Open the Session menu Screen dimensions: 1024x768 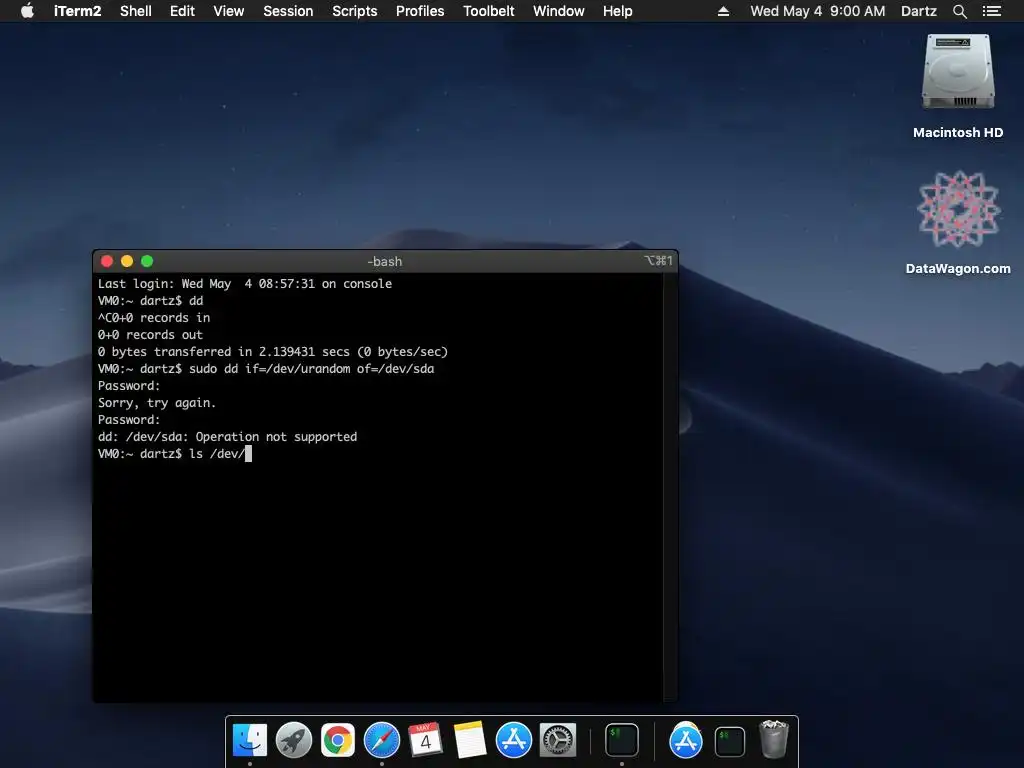(x=288, y=11)
